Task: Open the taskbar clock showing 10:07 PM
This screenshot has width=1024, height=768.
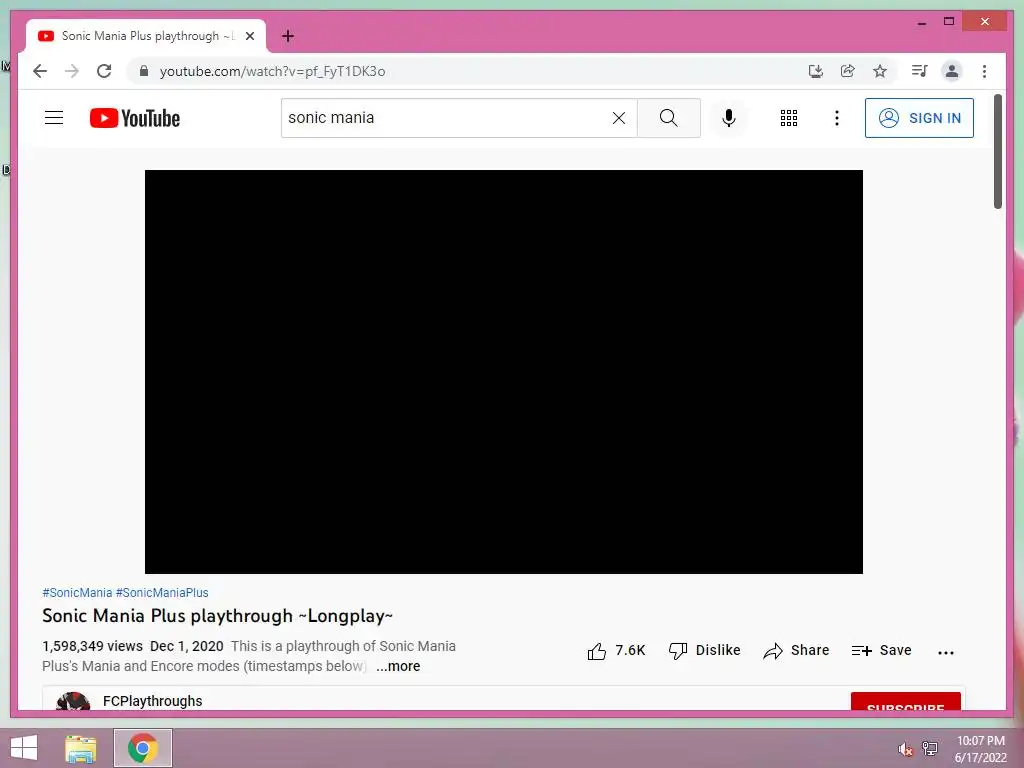Action: coord(981,749)
